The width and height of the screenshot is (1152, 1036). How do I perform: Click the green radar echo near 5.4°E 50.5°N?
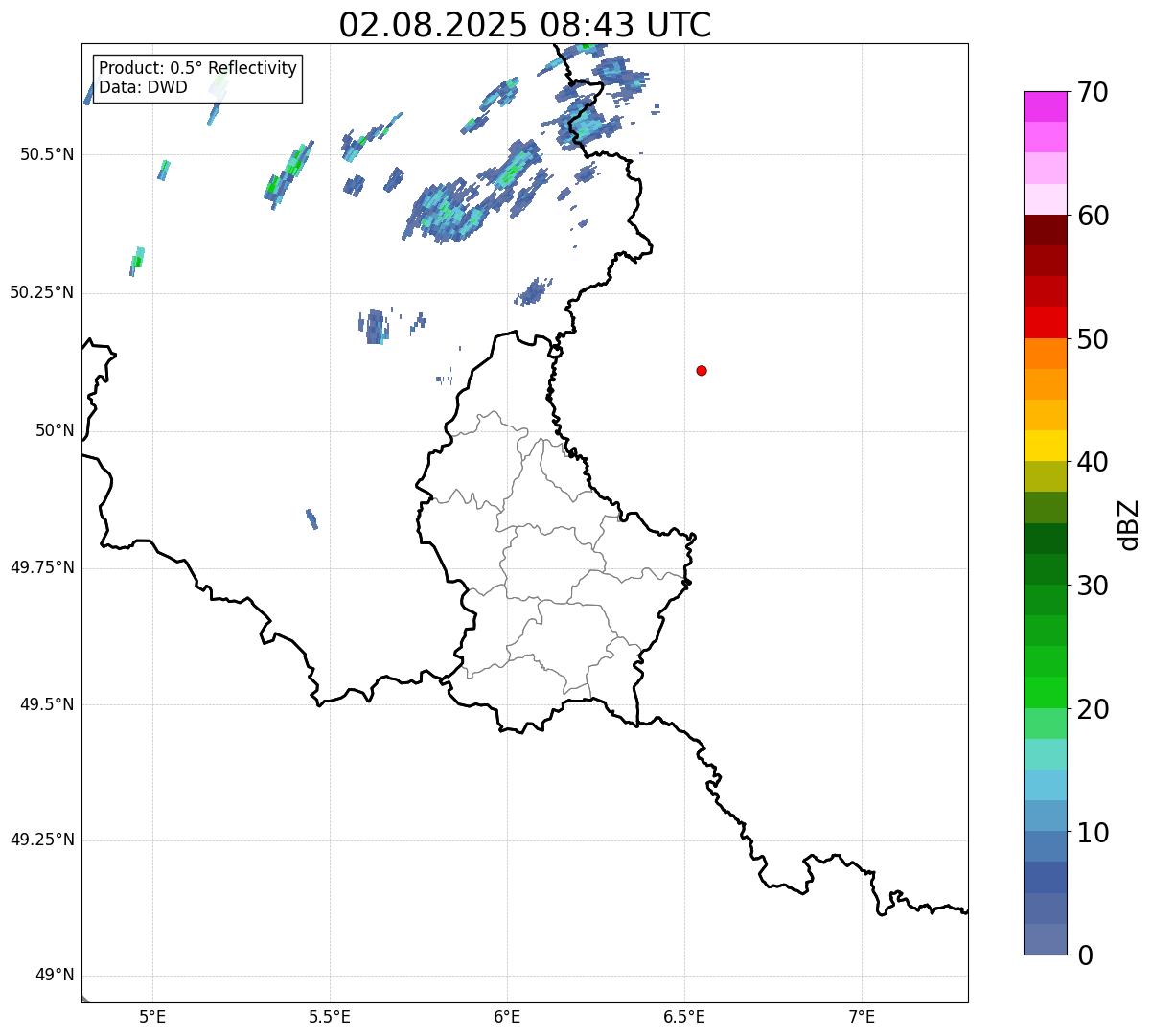pos(288,174)
